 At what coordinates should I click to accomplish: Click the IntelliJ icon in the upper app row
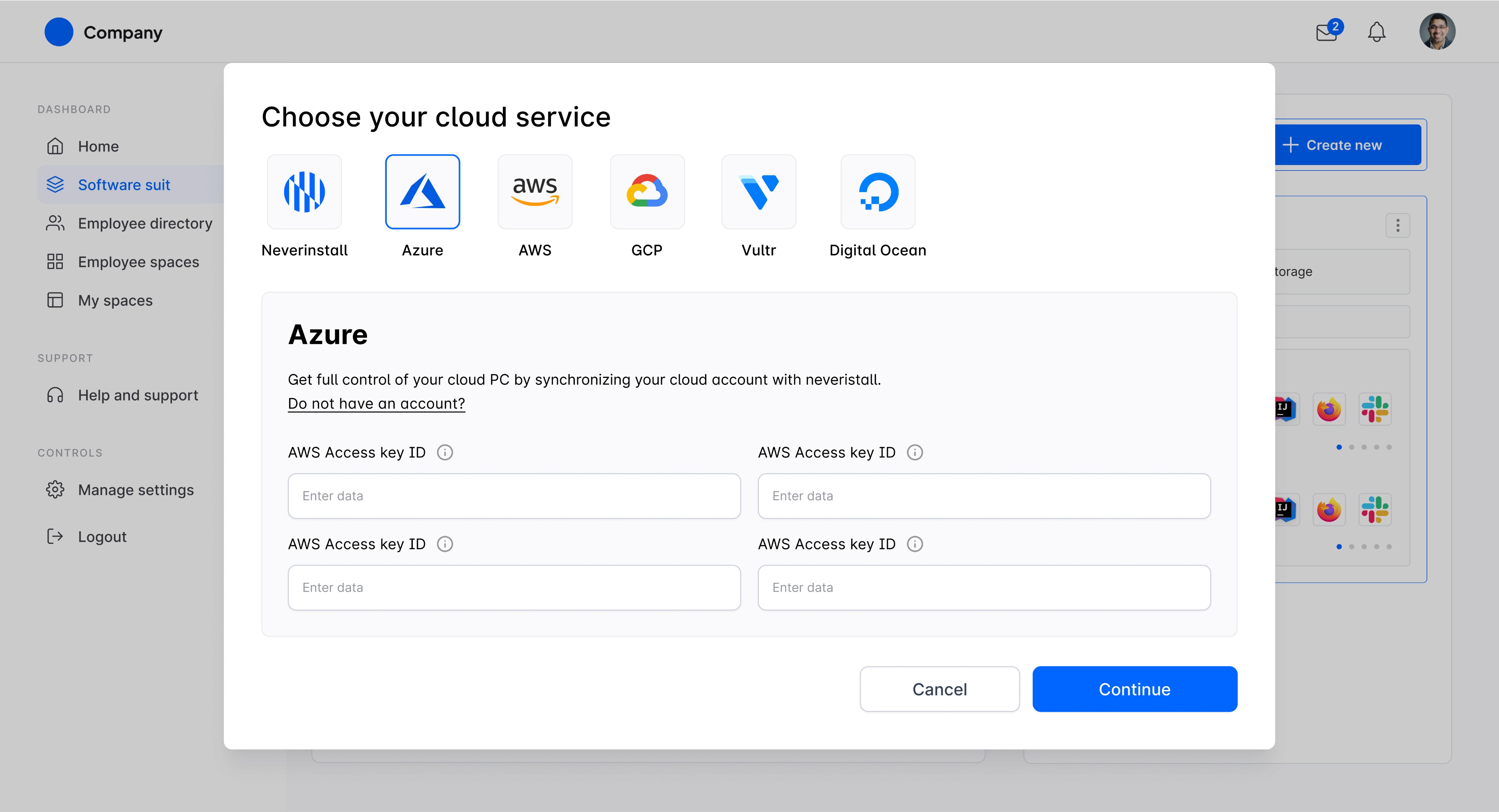pyautogui.click(x=1287, y=409)
